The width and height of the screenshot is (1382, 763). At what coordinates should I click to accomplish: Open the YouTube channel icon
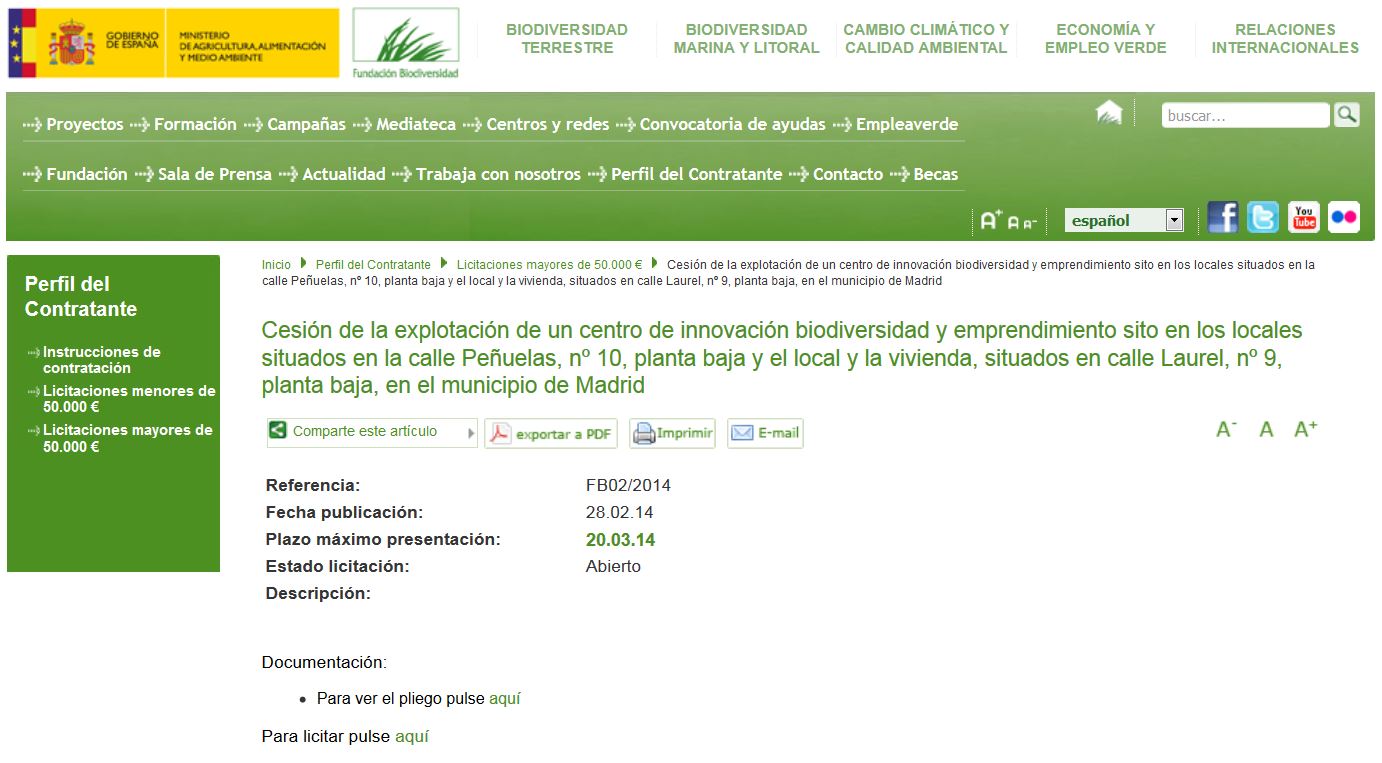pos(1303,217)
